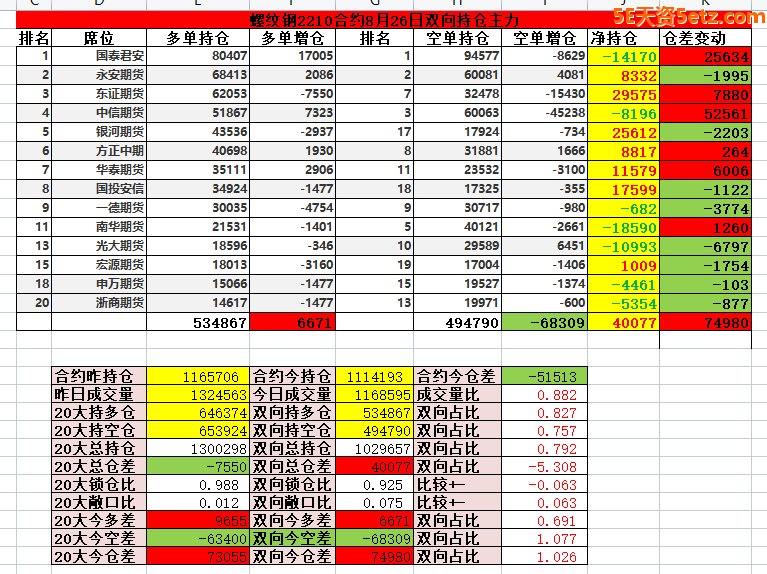The height and width of the screenshot is (574, 767).
Task: Select the yellow cell 653924
Action: (198, 431)
